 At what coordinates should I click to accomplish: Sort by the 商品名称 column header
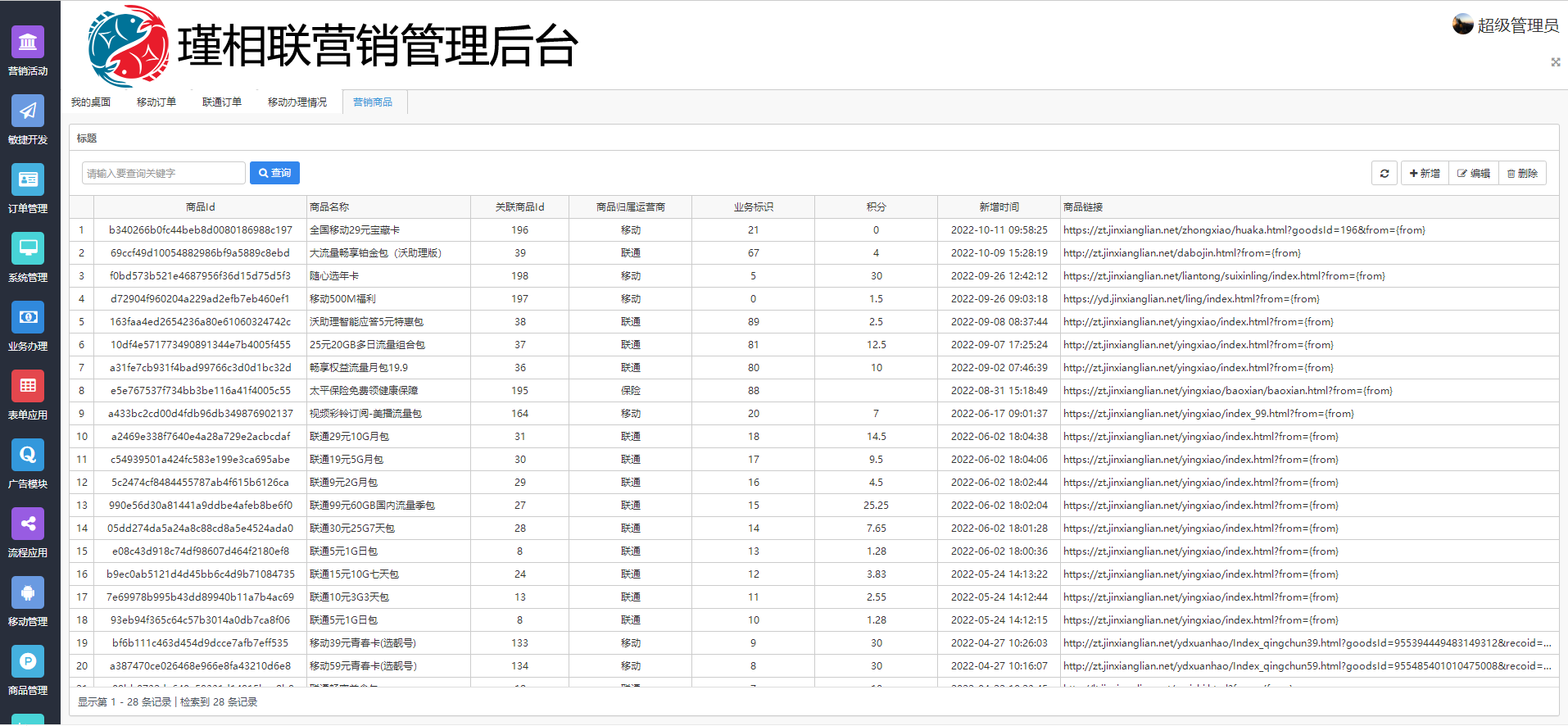click(x=389, y=207)
